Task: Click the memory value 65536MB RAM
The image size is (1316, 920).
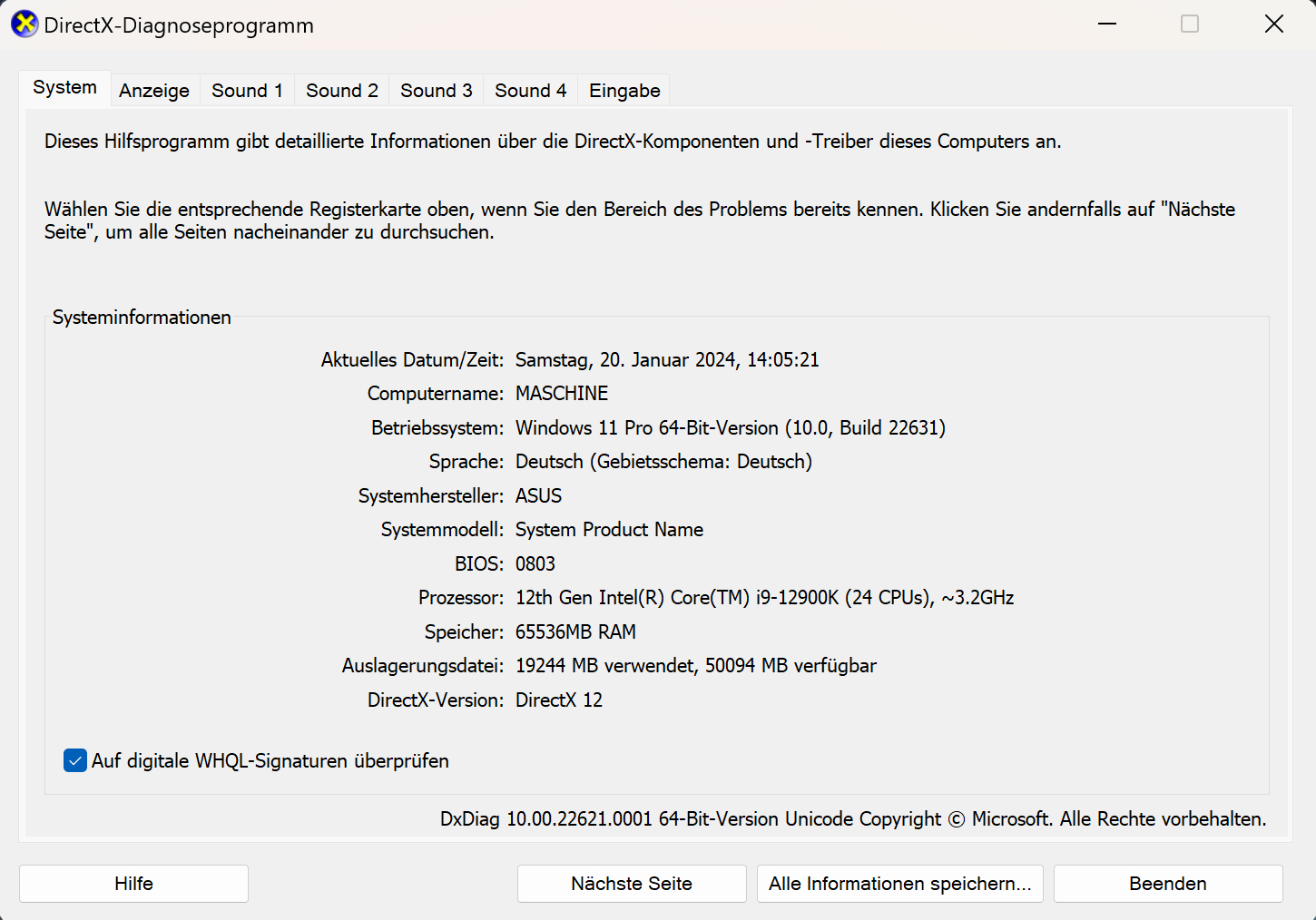Action: [x=575, y=632]
